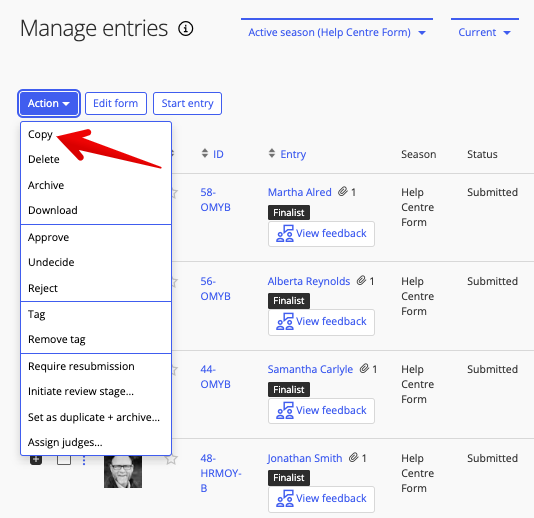Click the Start entry button

[x=187, y=103]
